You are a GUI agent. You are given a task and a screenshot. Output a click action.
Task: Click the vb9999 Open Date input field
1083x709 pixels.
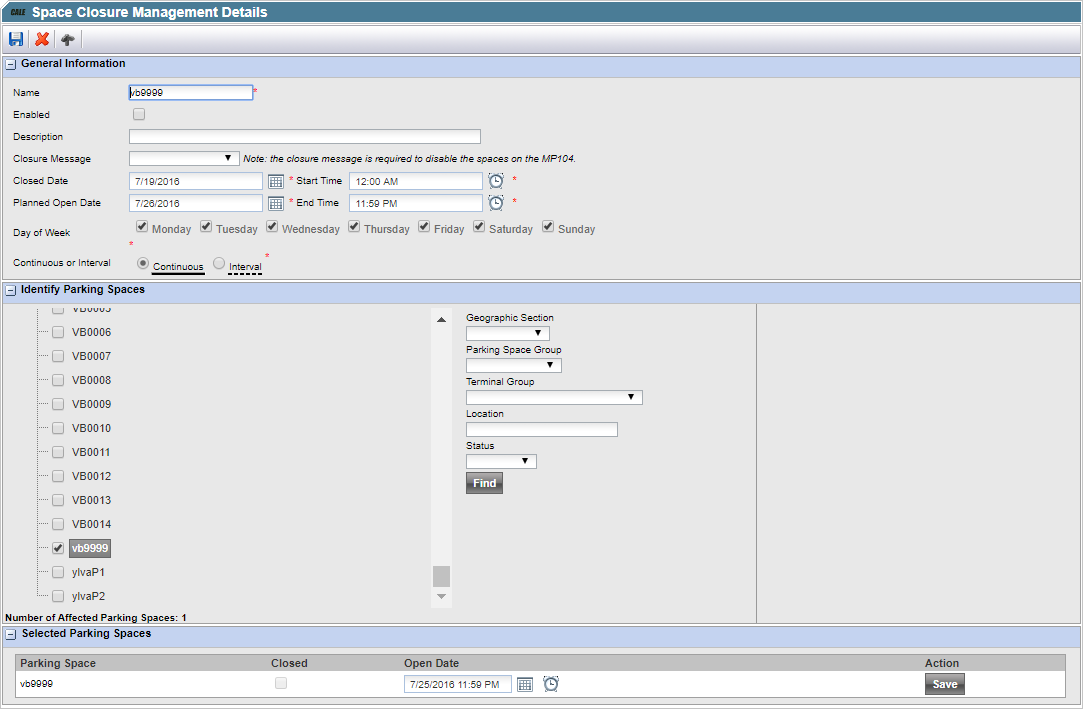tap(458, 684)
